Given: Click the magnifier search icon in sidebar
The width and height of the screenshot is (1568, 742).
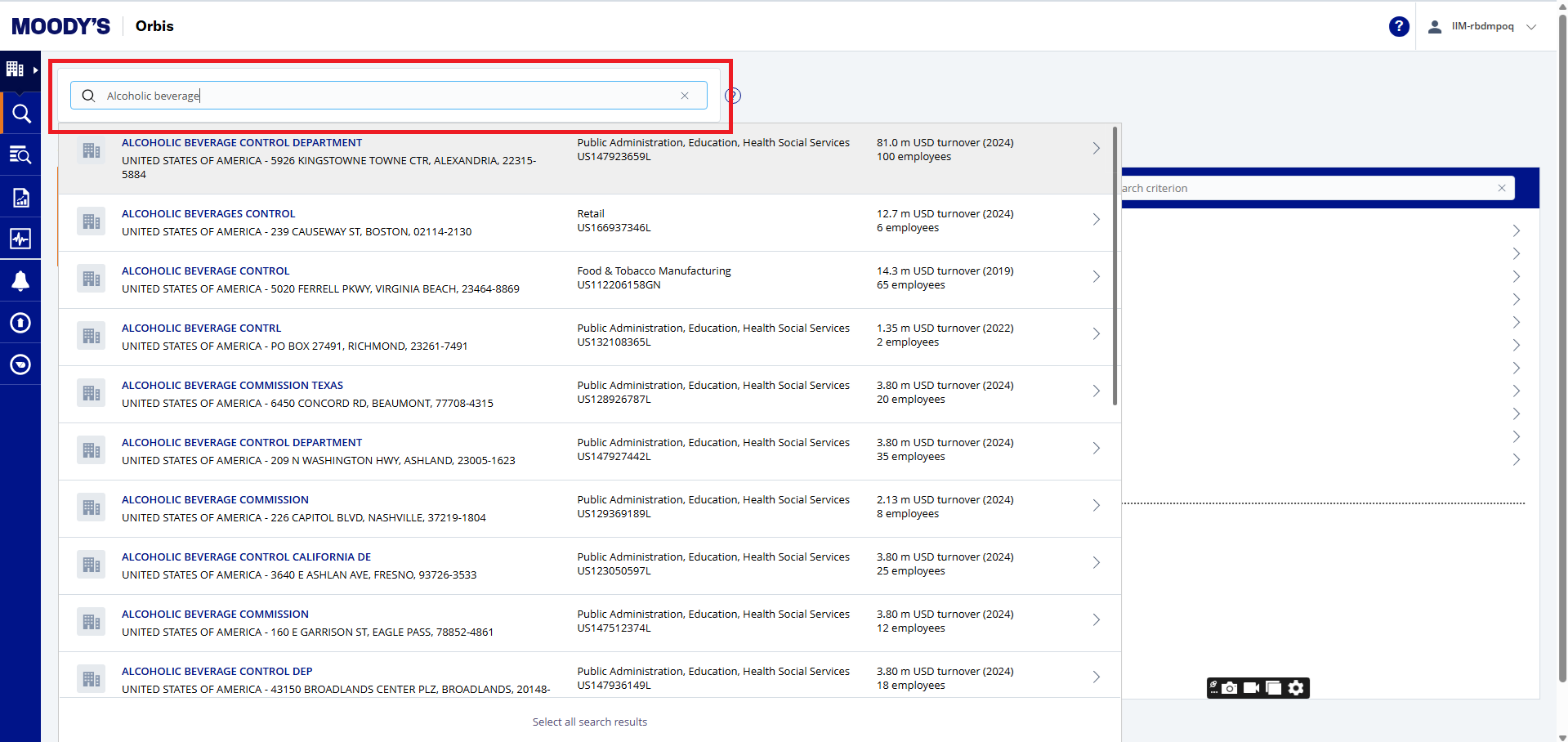Looking at the screenshot, I should [x=20, y=114].
